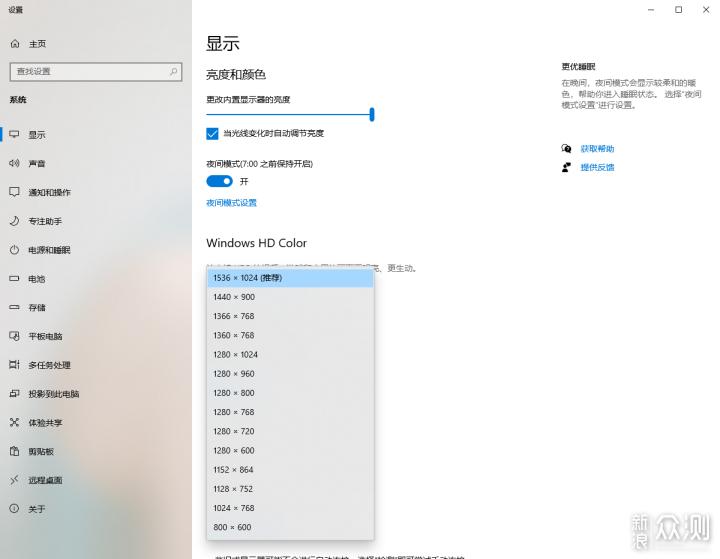Open the 声音 Sound settings
Screen dimensions: 720x559
tap(37, 164)
